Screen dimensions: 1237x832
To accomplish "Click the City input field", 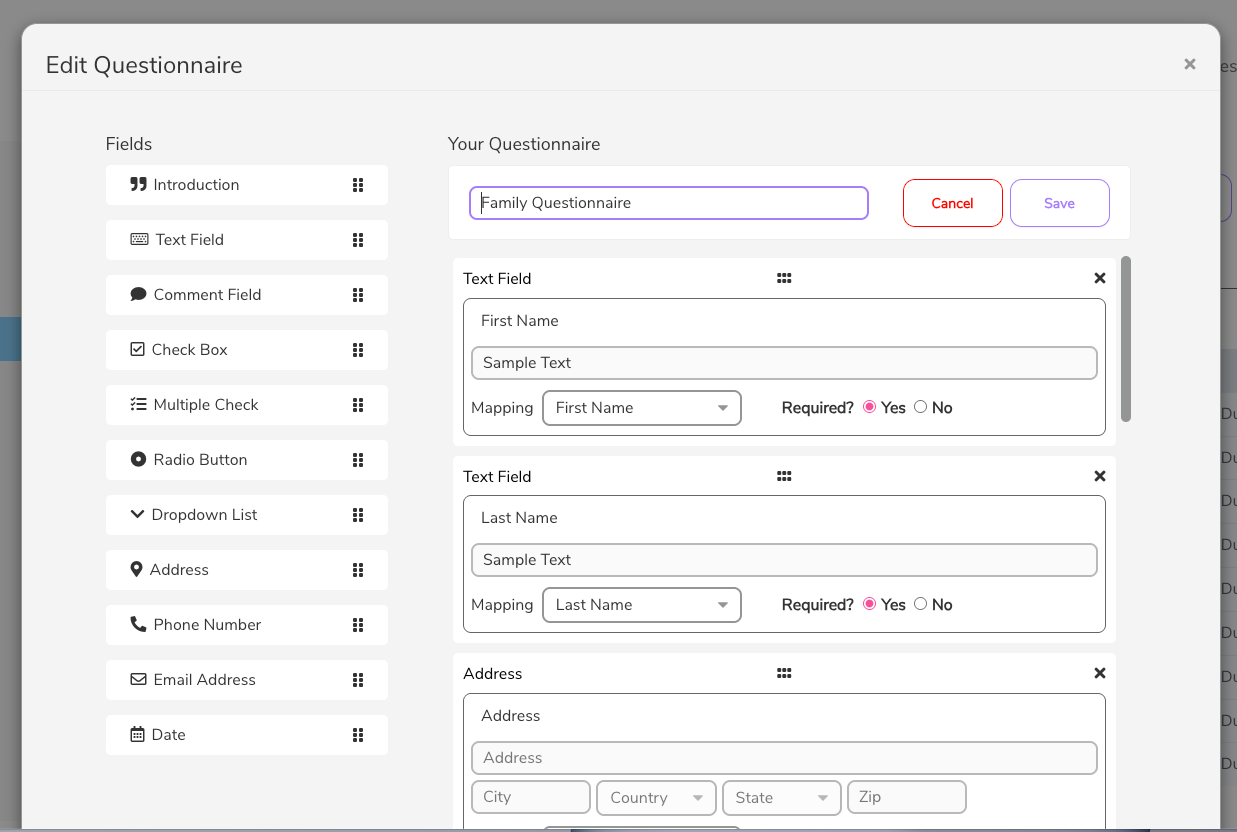I will click(531, 797).
